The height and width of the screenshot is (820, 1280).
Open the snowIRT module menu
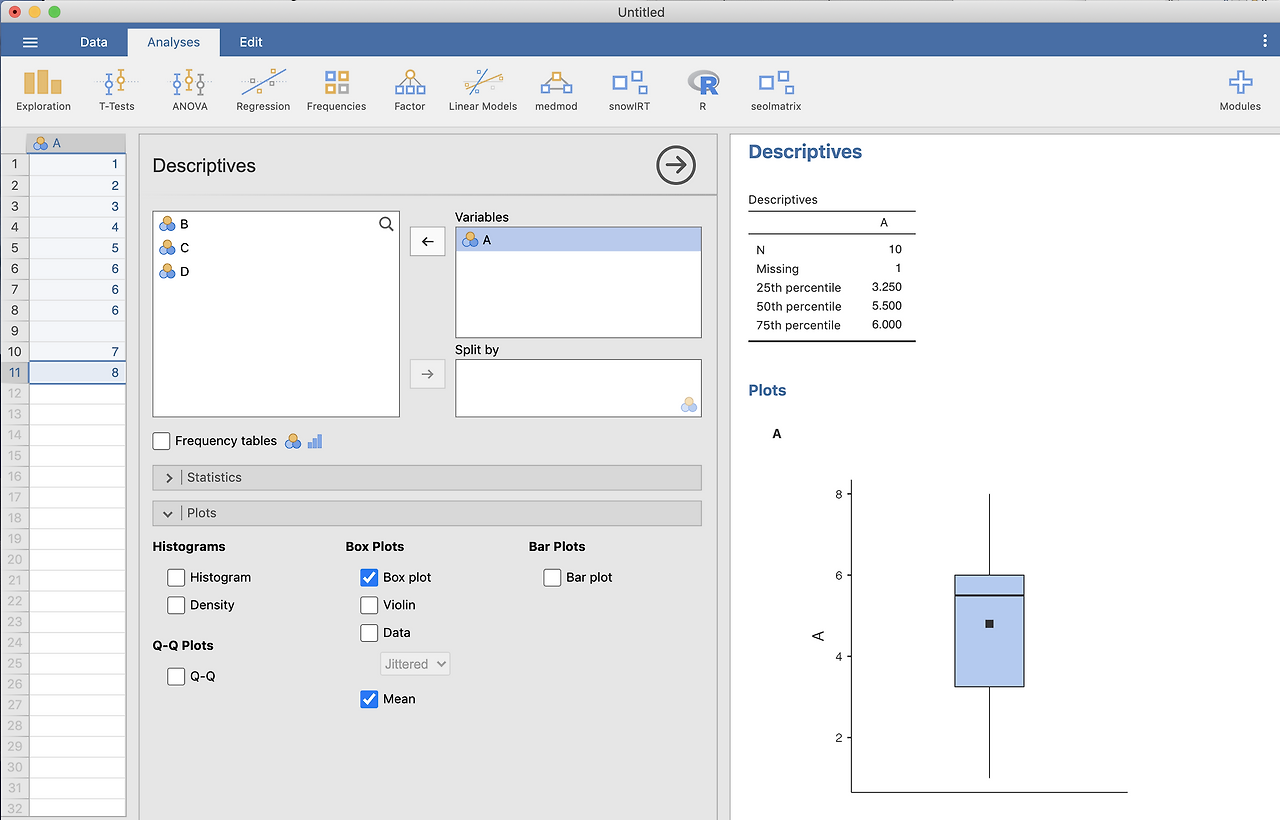coord(629,89)
